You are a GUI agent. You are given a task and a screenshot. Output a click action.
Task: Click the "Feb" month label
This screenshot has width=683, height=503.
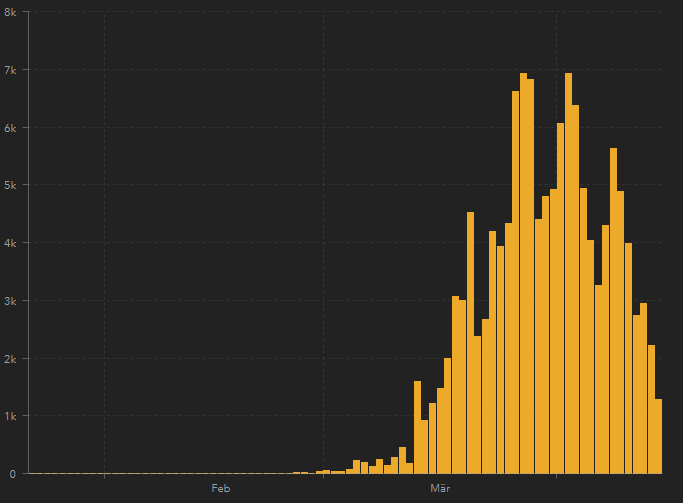point(221,488)
